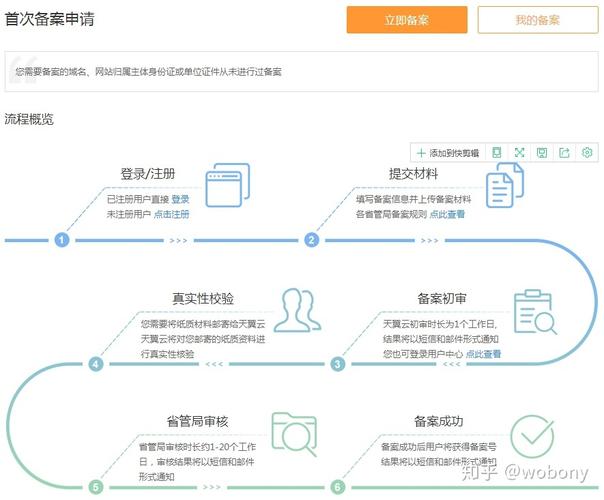Click the text 填写备案信息并上传备案材料
This screenshot has width=604, height=500.
click(413, 199)
